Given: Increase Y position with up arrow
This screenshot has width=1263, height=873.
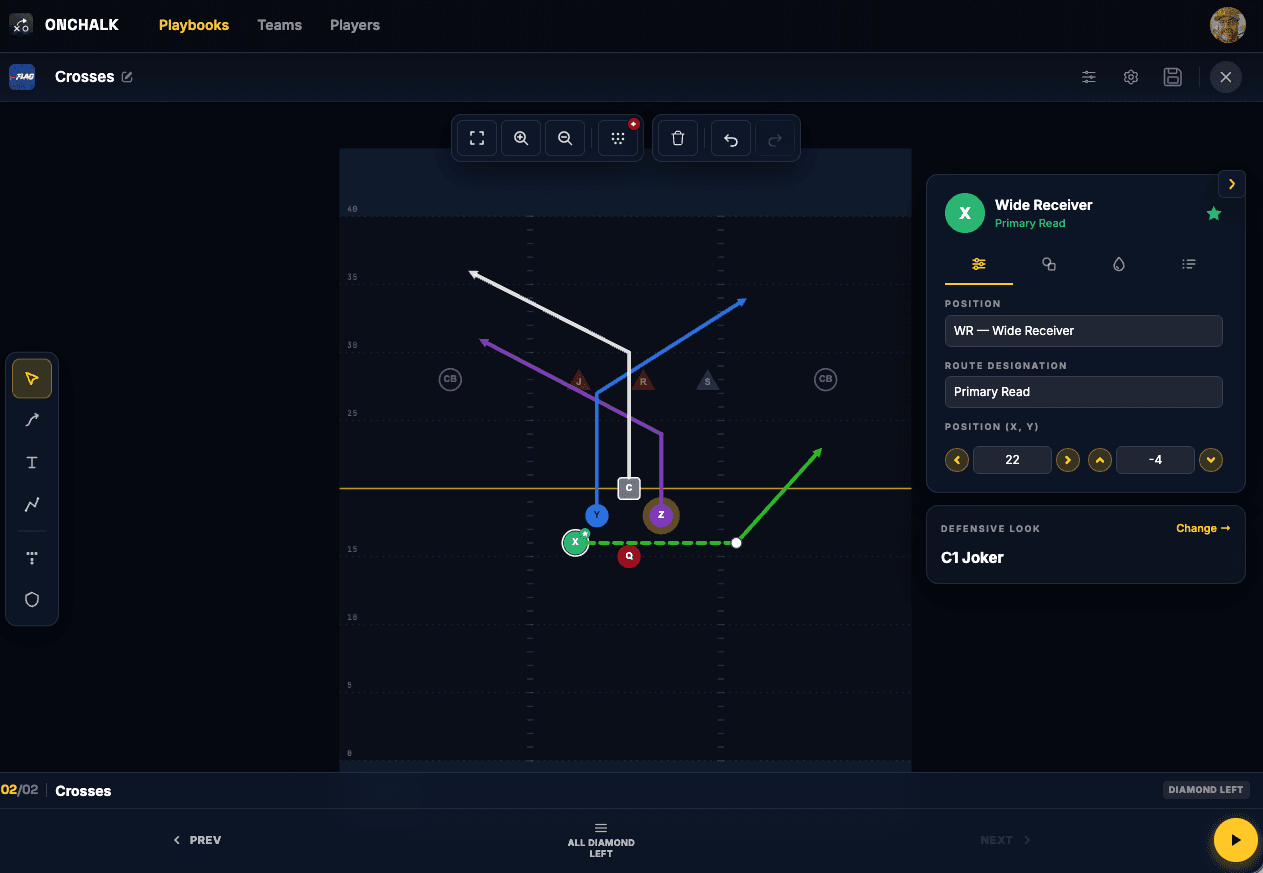Looking at the screenshot, I should (1100, 460).
